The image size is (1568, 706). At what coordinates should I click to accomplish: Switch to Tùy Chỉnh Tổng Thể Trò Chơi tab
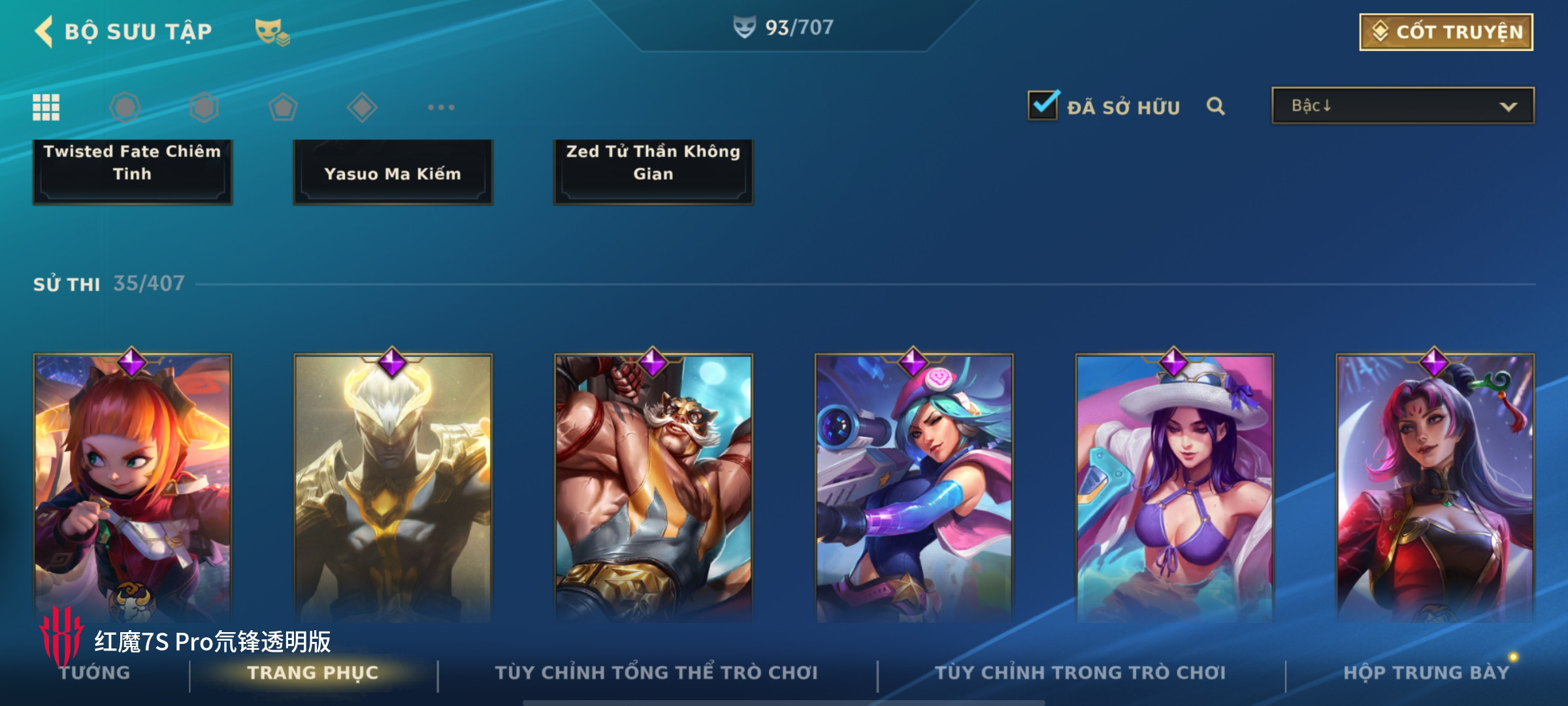(656, 672)
